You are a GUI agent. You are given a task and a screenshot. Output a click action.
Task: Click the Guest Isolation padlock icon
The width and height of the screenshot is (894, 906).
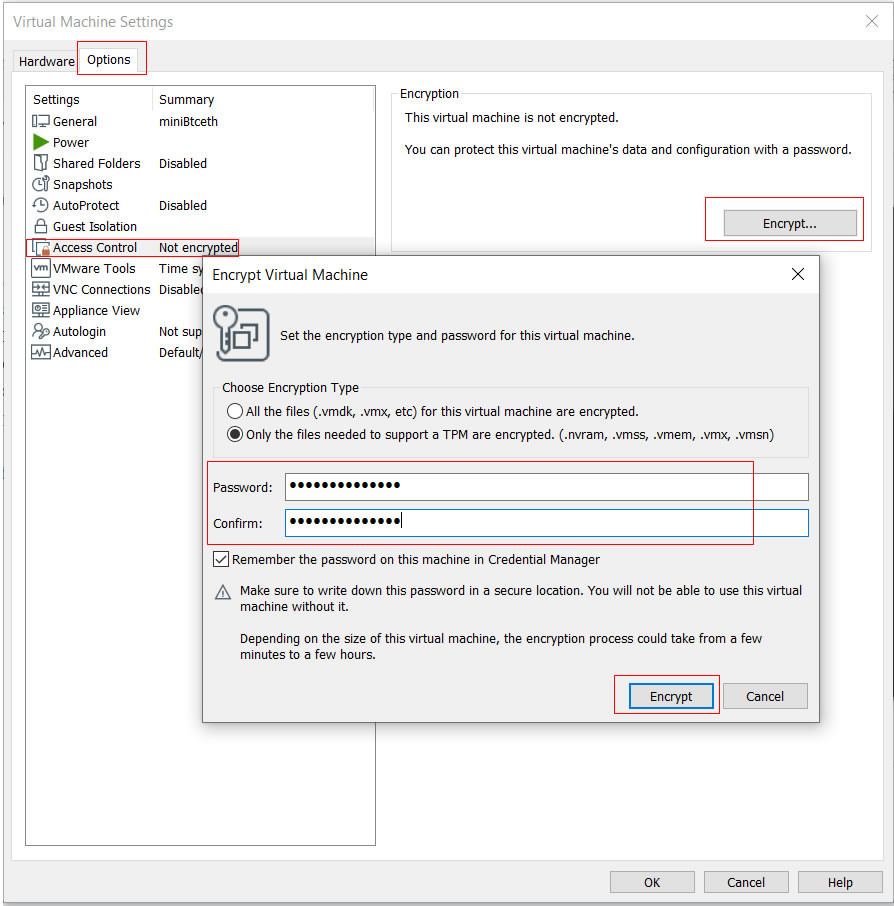point(41,226)
